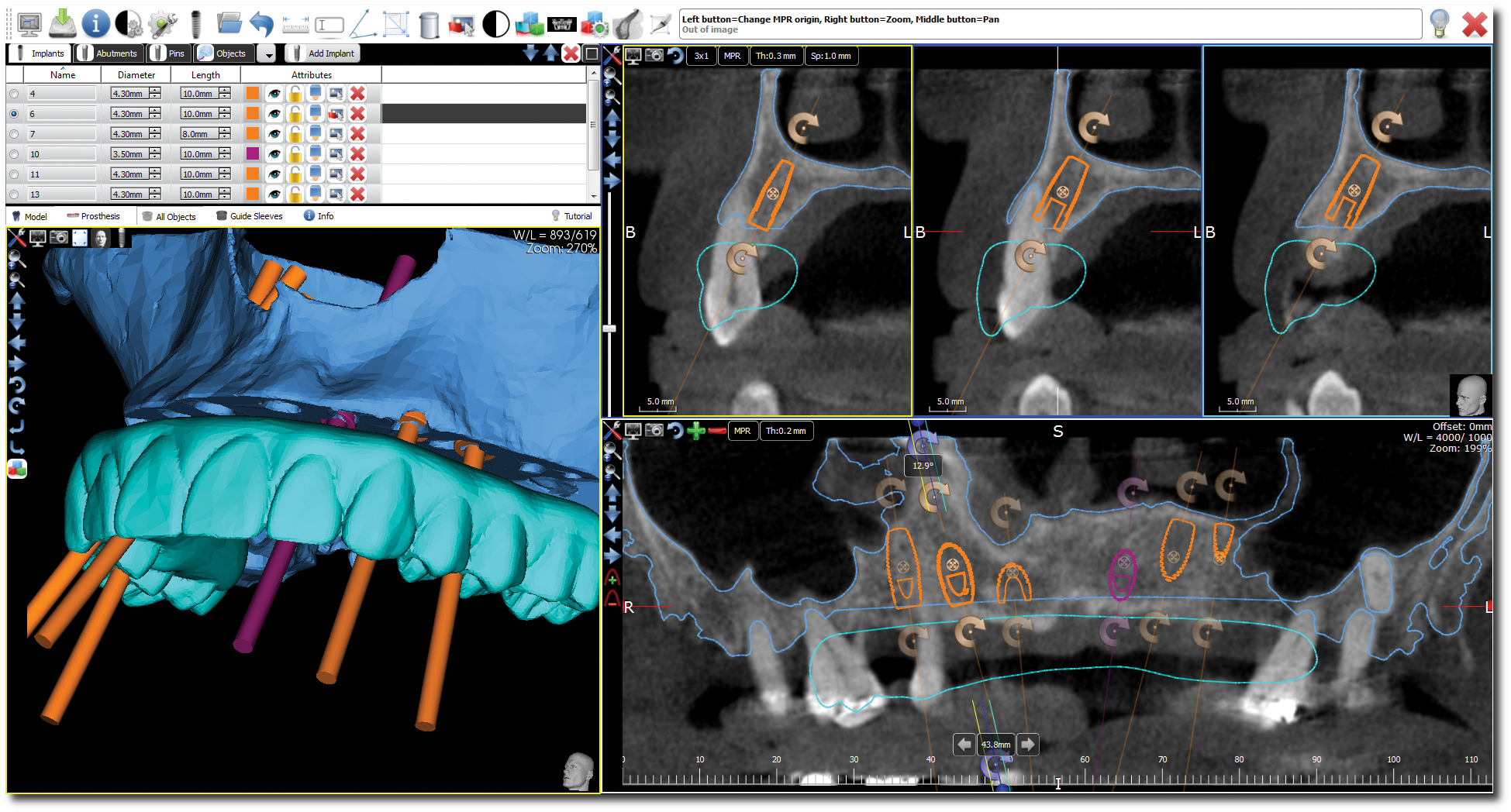This screenshot has height=812, width=1511.
Task: Click the save project download icon
Action: tap(63, 24)
